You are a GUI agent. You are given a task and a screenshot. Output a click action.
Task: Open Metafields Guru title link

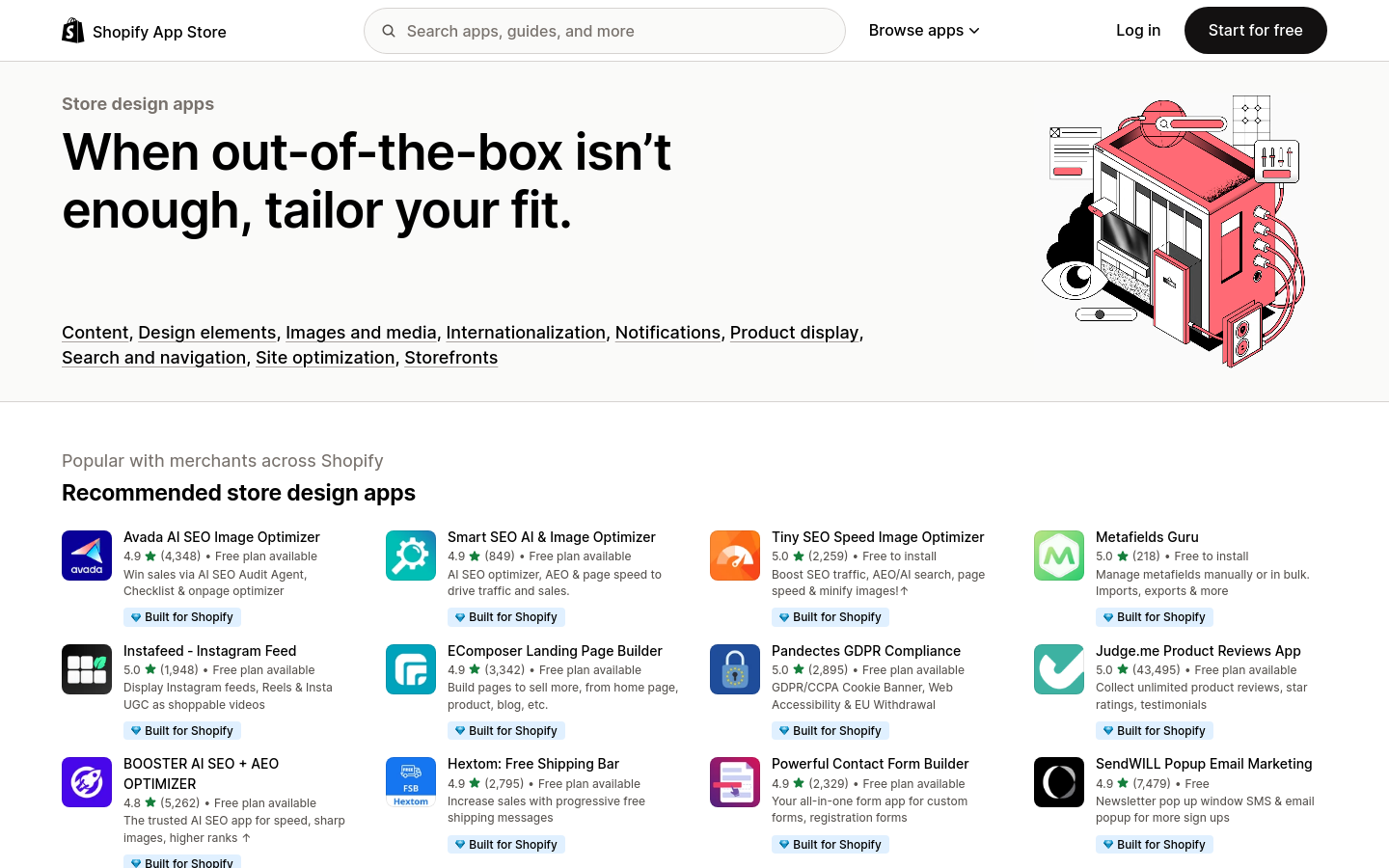click(1147, 537)
